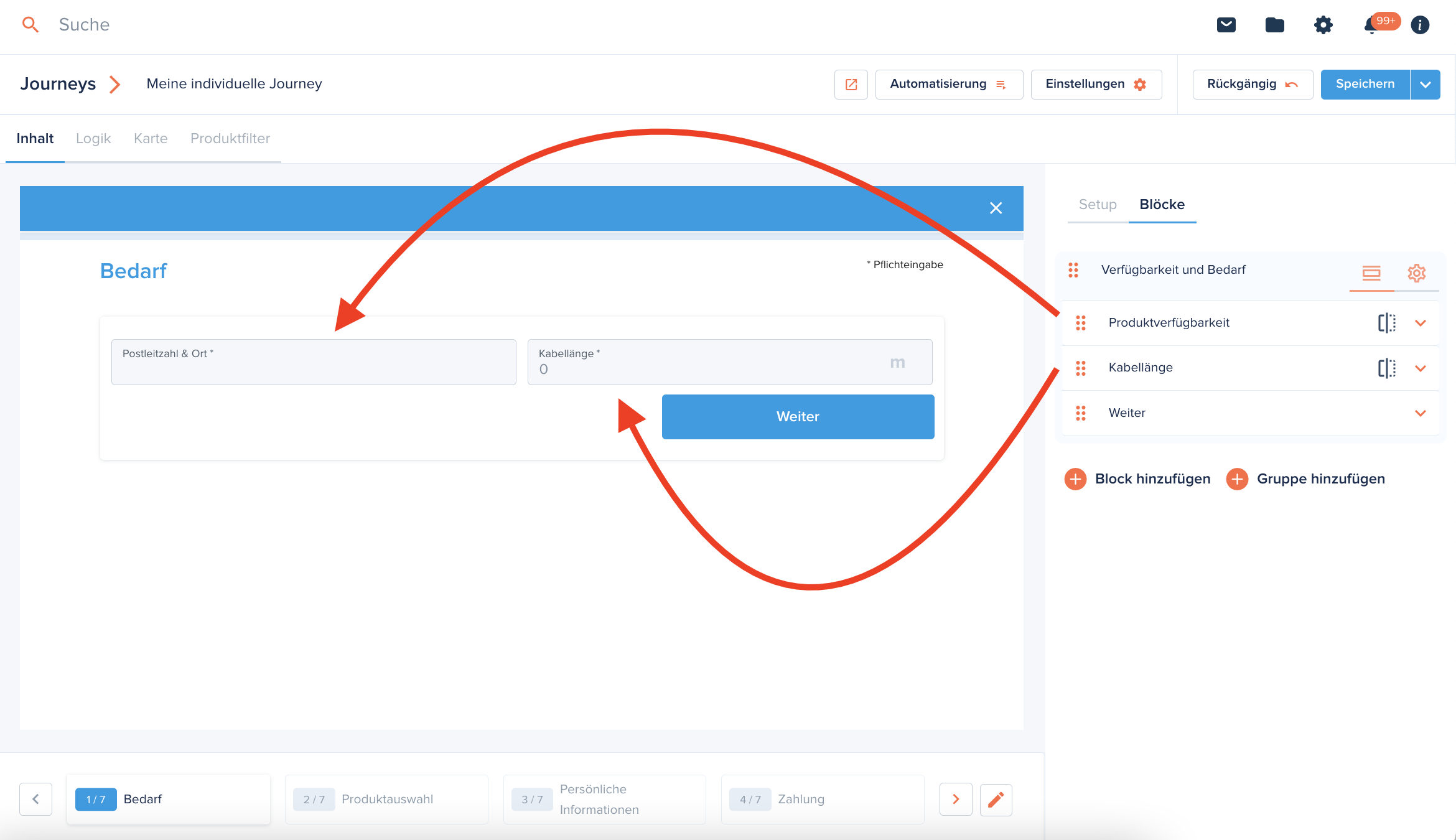Click the Meine individuelle Journey title
1456x840 pixels.
point(235,84)
